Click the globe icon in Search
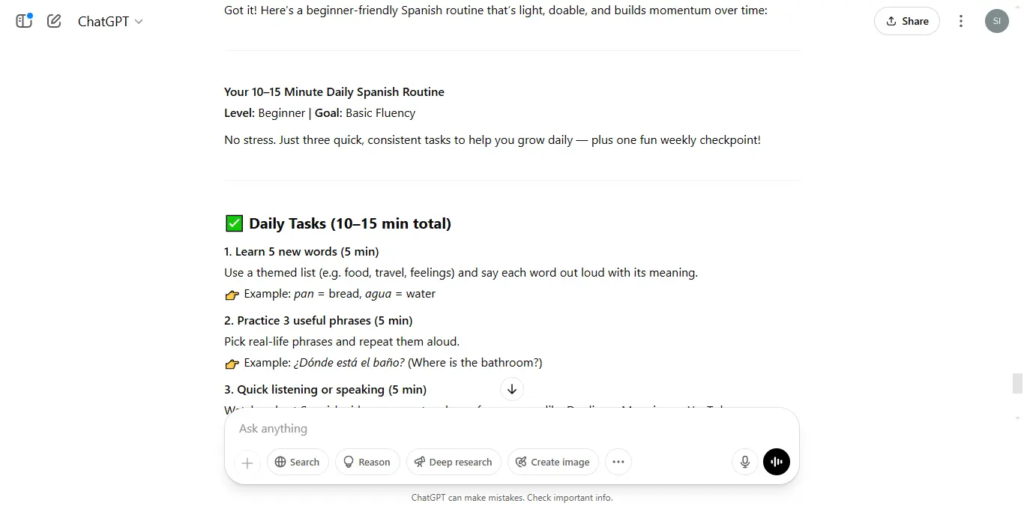 tap(281, 462)
